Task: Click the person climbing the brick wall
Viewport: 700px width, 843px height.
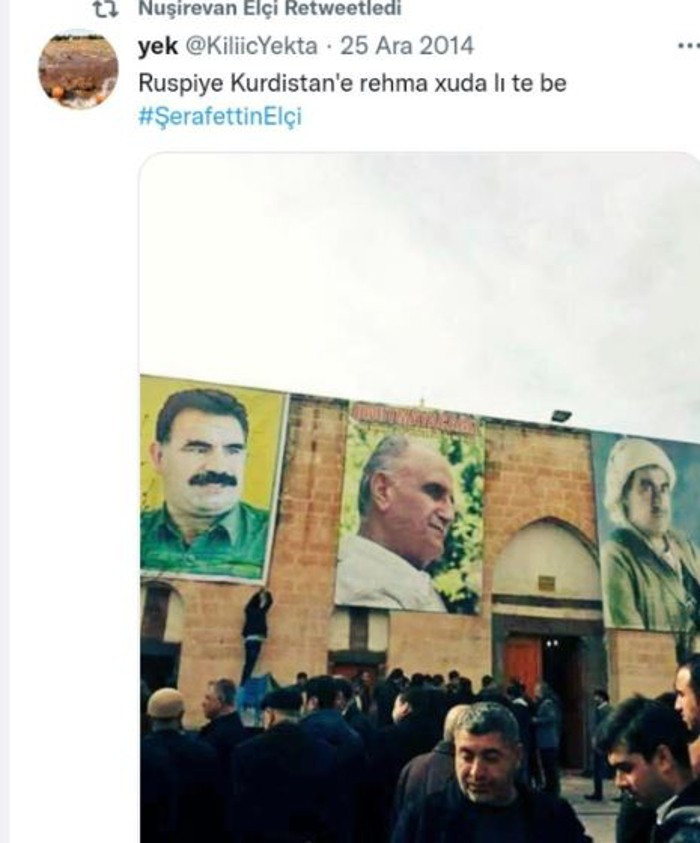Action: [x=257, y=634]
